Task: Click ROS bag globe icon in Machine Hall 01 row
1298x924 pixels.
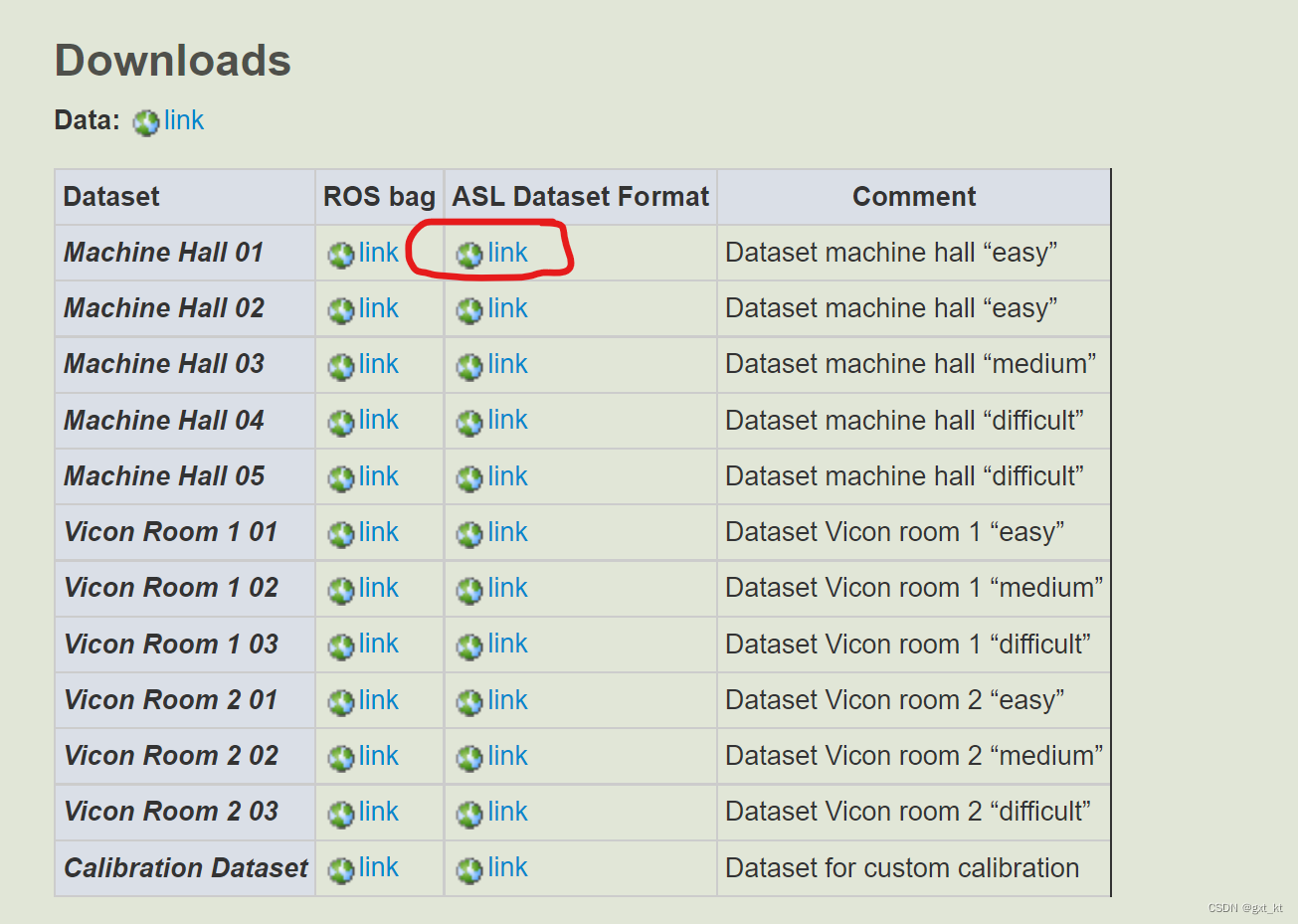Action: tap(341, 256)
